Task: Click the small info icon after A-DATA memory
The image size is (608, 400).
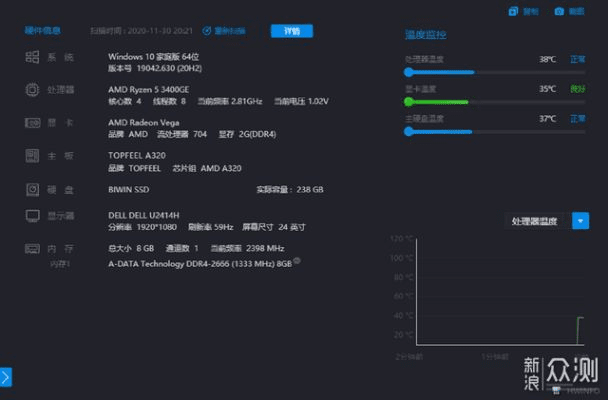Action: [297, 261]
